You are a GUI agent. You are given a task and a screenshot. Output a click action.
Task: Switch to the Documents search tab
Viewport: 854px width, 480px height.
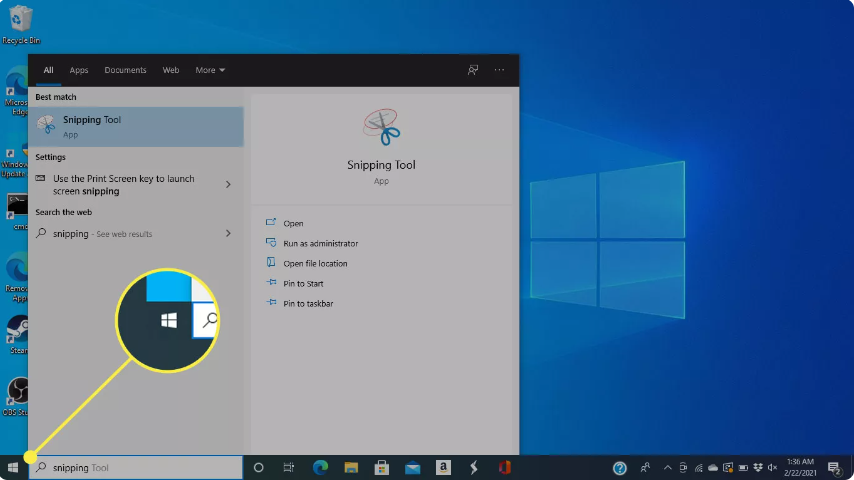point(125,70)
